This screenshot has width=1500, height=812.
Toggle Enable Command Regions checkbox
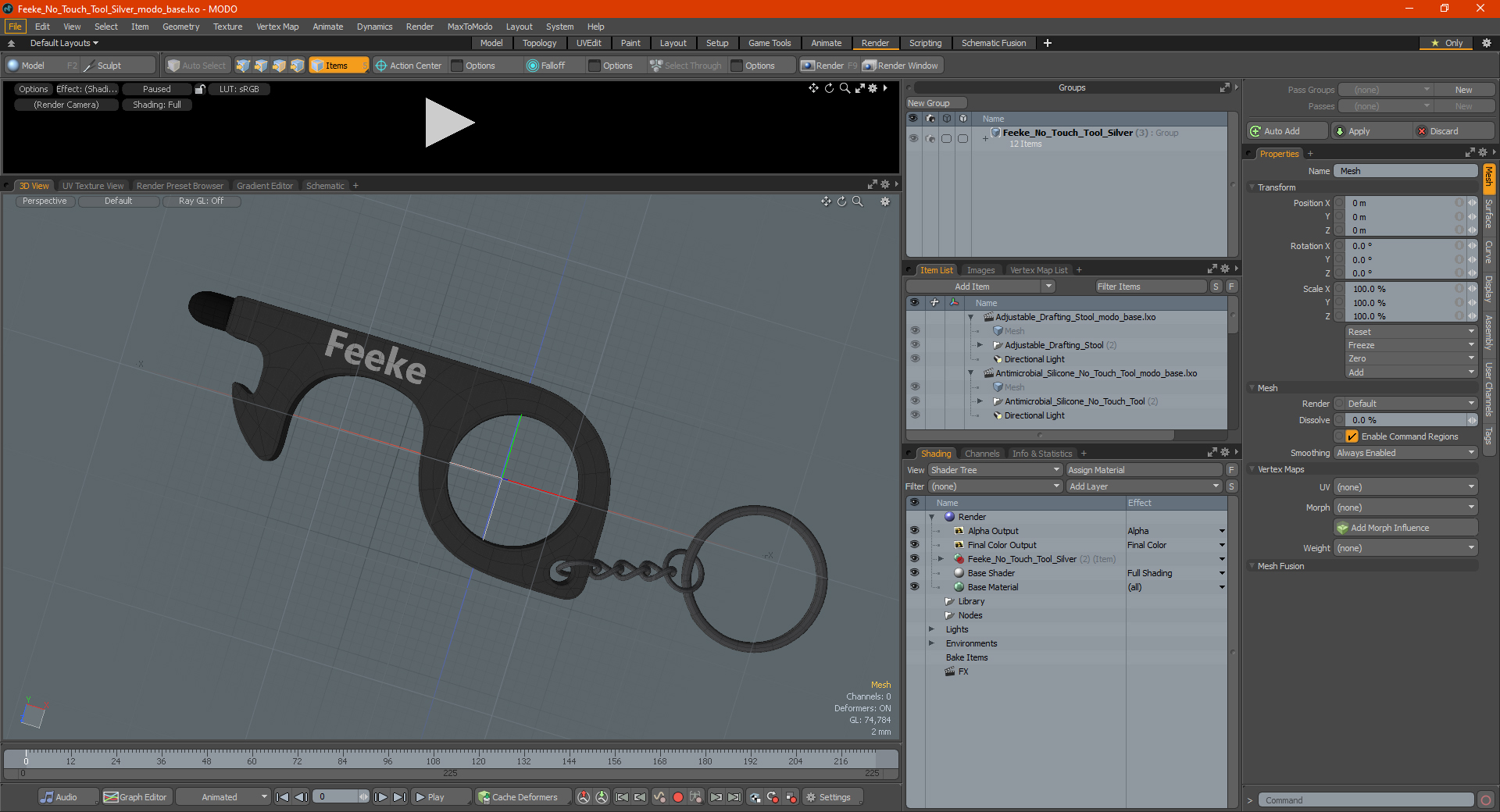(x=1352, y=436)
